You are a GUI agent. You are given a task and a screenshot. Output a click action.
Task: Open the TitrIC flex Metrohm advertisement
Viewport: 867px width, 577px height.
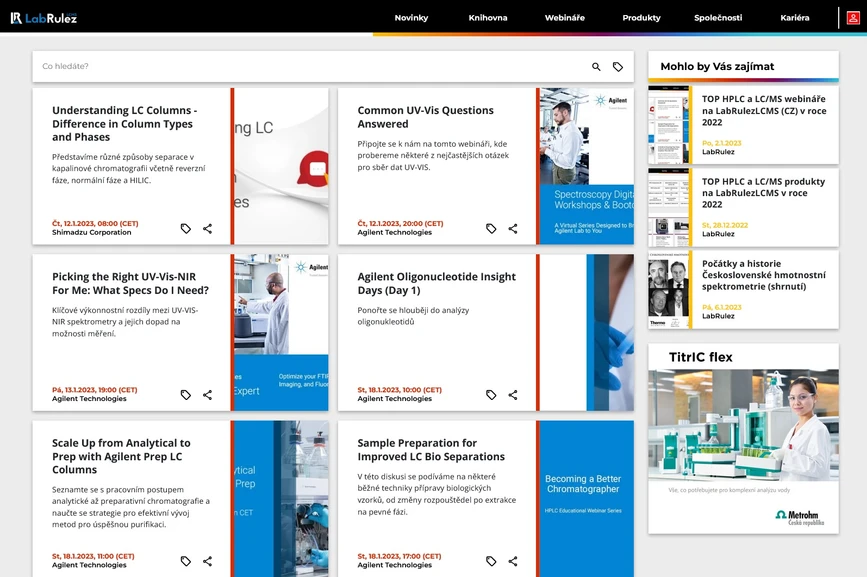[x=743, y=438]
